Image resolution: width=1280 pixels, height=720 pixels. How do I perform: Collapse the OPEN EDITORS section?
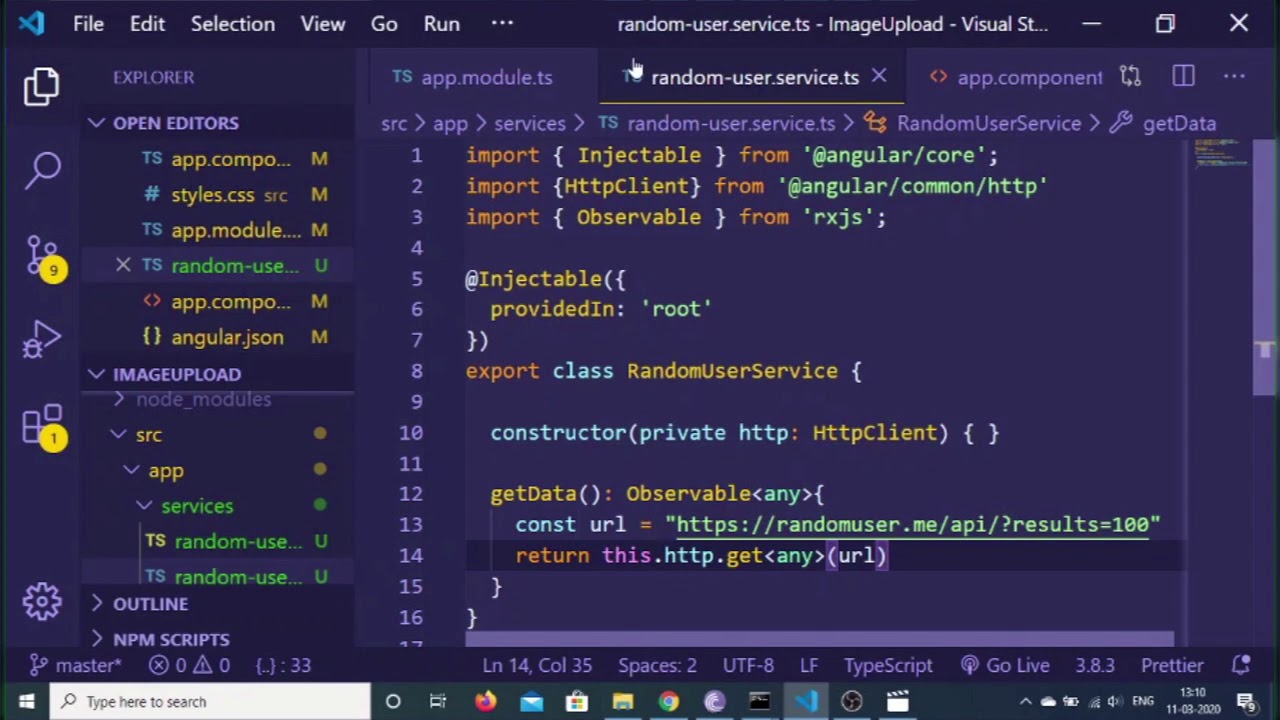pyautogui.click(x=97, y=123)
